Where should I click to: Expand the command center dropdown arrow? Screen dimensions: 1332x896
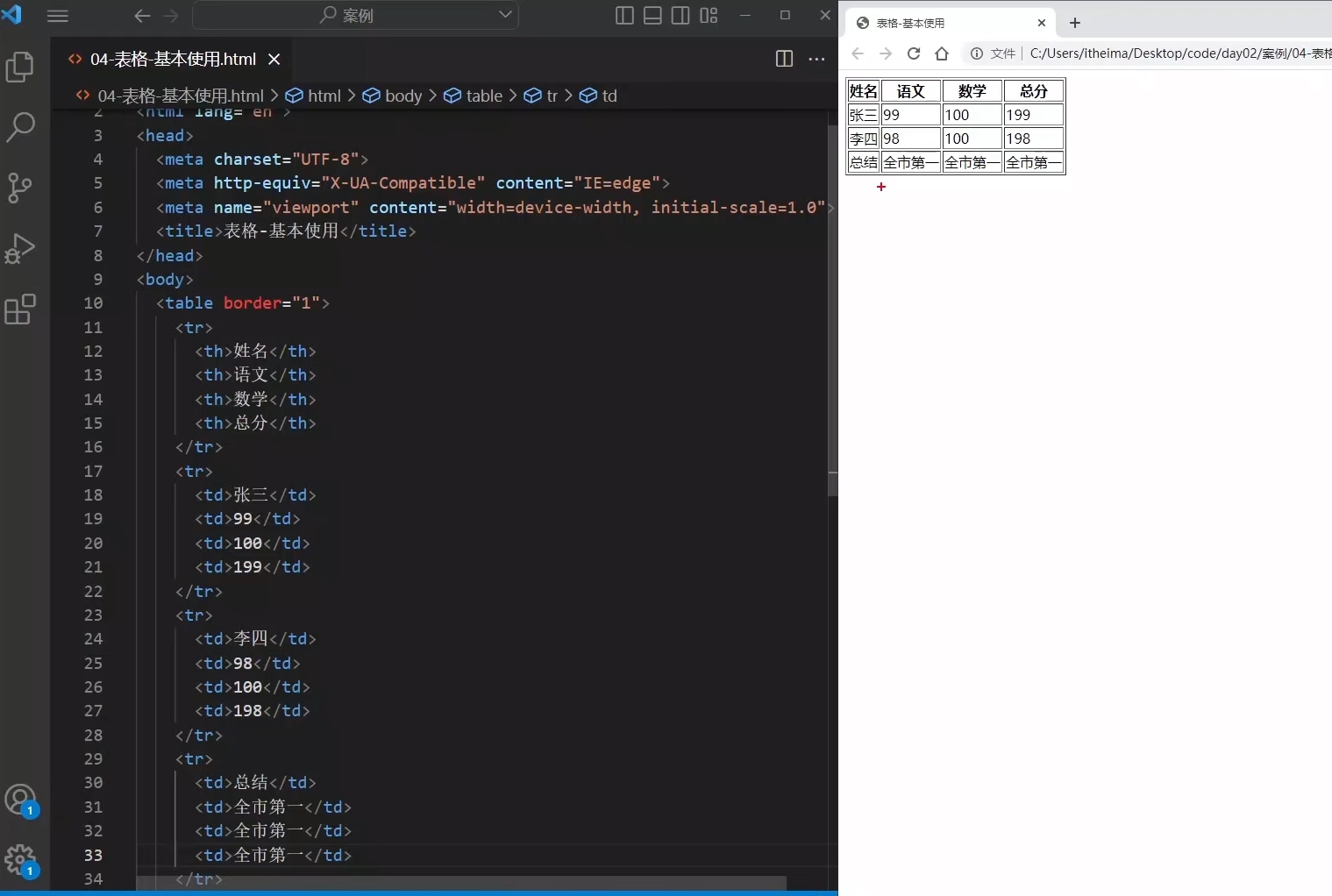[x=505, y=14]
